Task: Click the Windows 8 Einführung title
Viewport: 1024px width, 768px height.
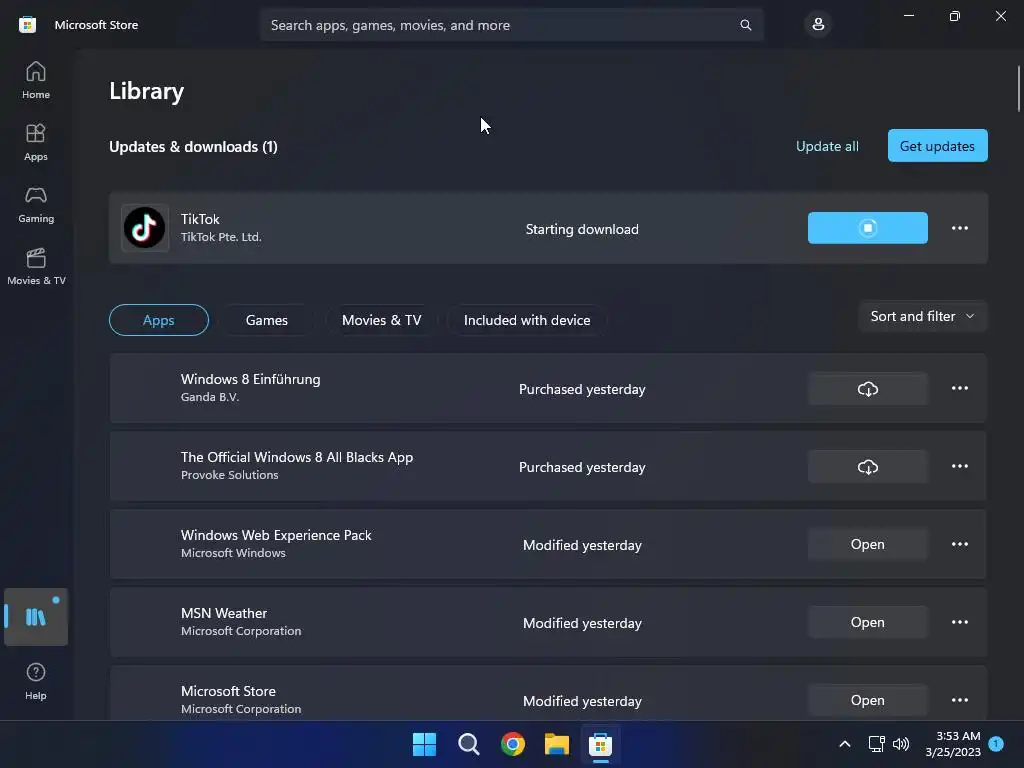Action: point(250,379)
